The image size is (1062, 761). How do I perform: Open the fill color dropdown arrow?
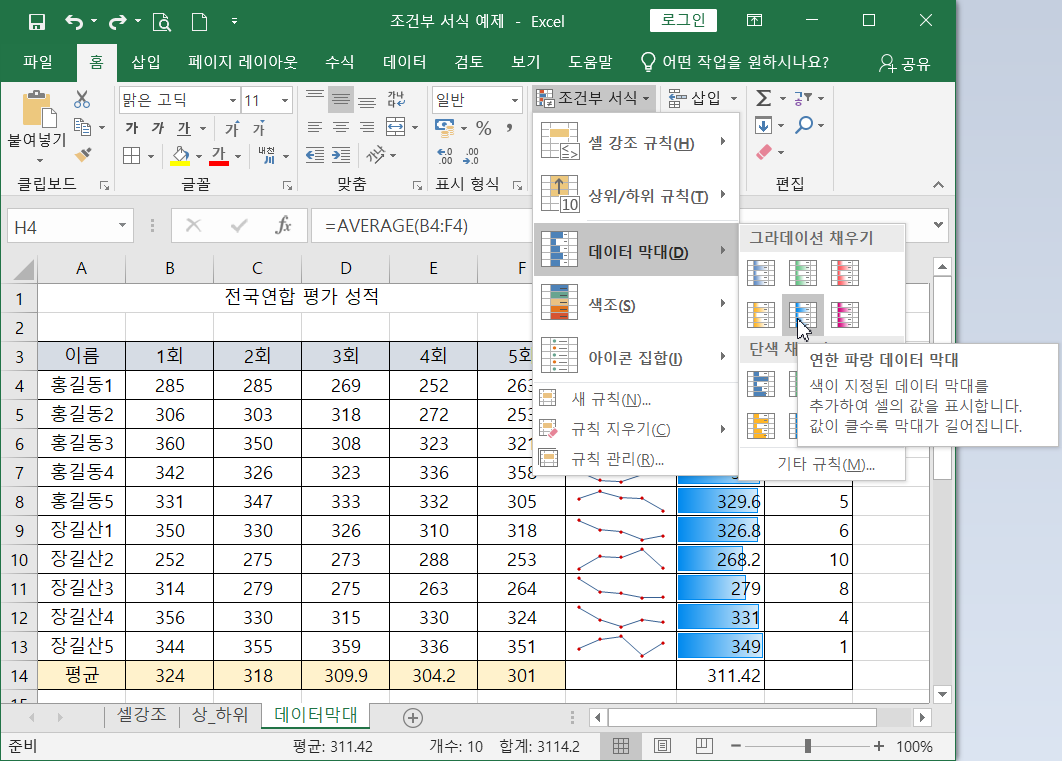199,156
